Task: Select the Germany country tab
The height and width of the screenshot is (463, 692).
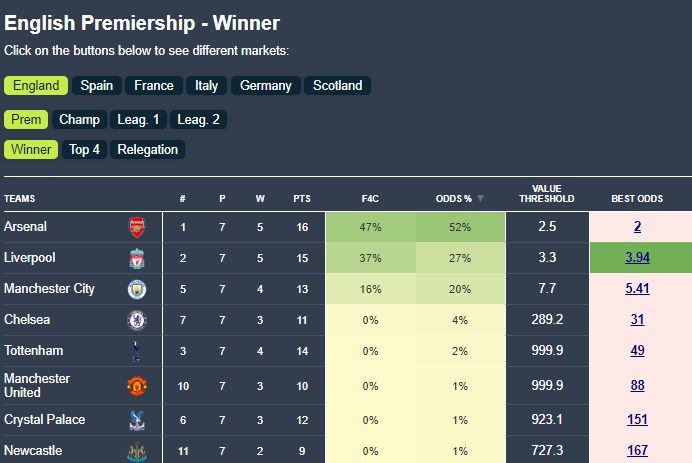Action: (265, 86)
